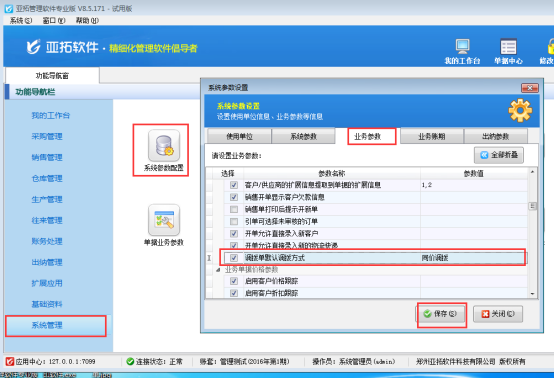Open the 系统 menu in menu bar
Image resolution: width=554 pixels, height=379 pixels.
pos(21,20)
